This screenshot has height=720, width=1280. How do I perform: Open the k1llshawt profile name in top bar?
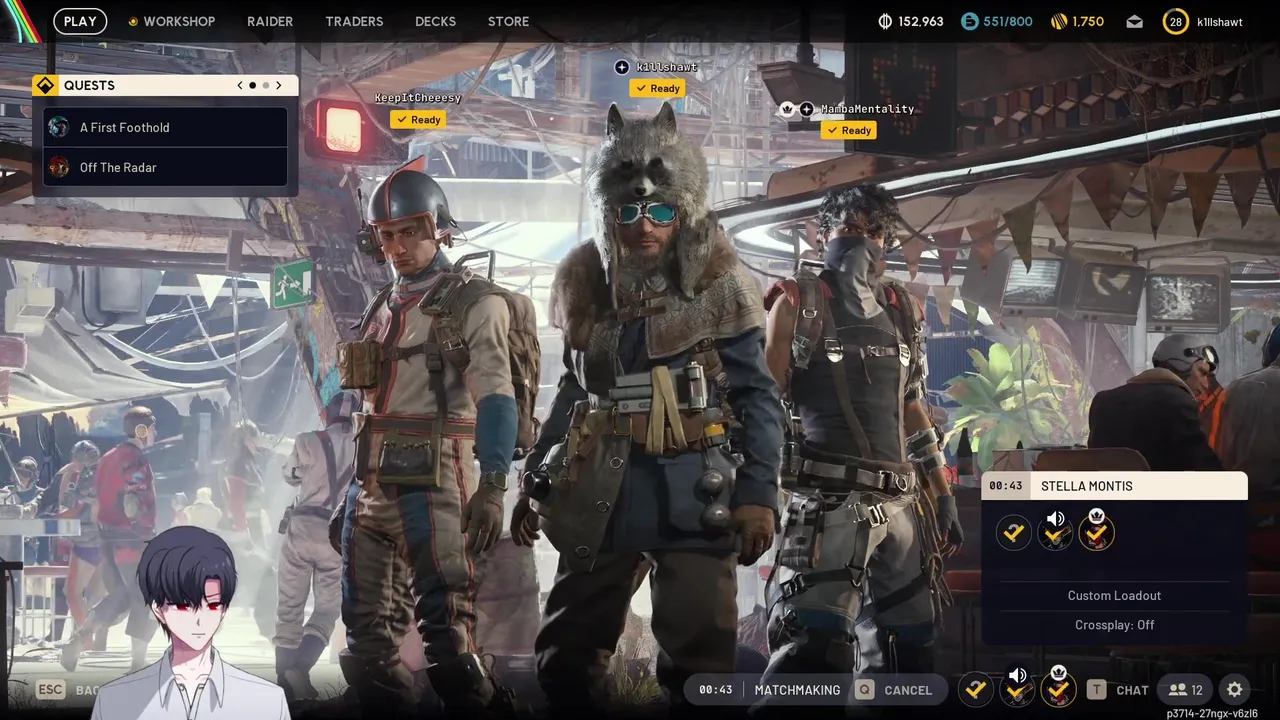click(x=1219, y=21)
